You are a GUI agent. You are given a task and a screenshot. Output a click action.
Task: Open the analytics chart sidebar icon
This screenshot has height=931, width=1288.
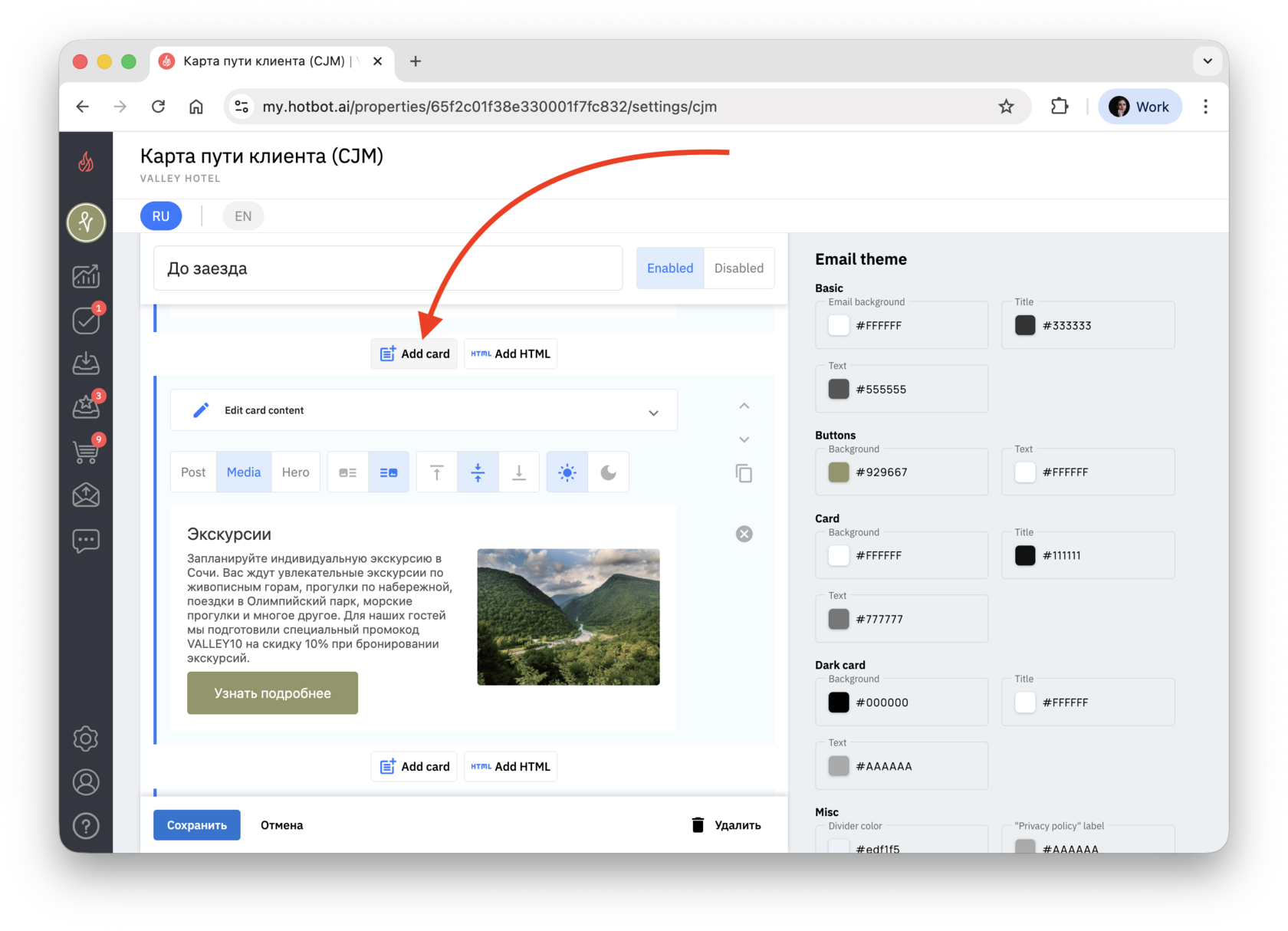pos(86,276)
